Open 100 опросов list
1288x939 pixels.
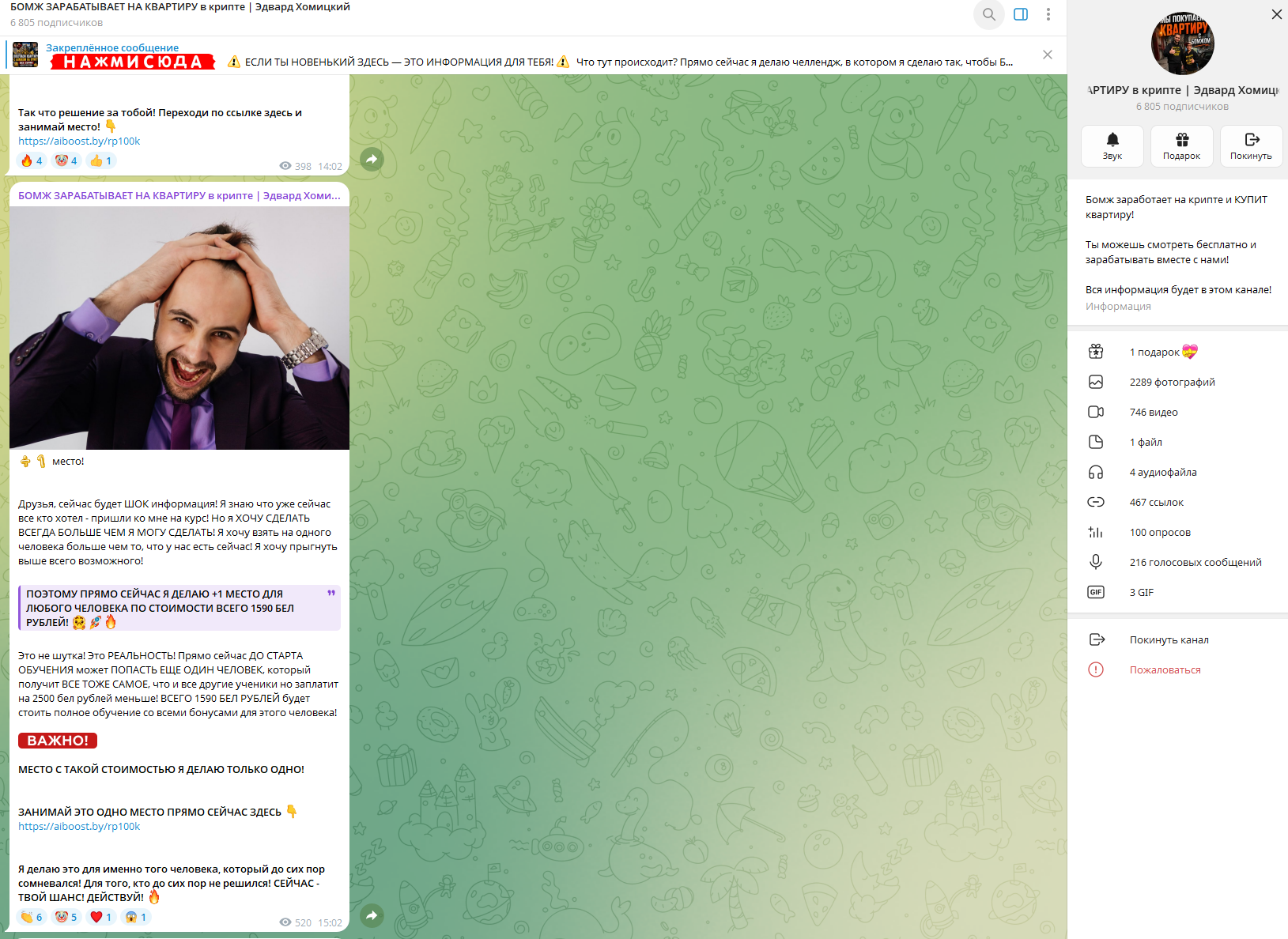tap(1177, 532)
